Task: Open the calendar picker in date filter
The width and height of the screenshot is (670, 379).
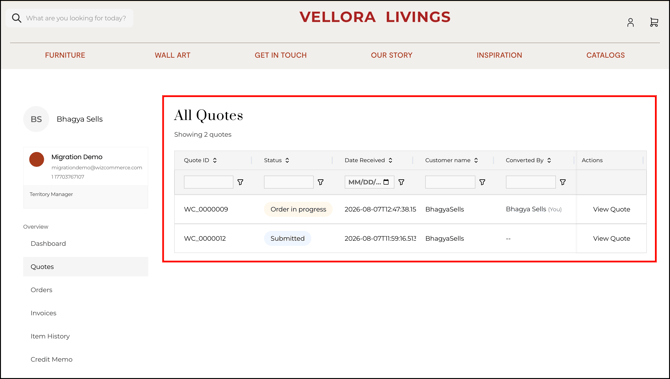Action: pyautogui.click(x=386, y=182)
